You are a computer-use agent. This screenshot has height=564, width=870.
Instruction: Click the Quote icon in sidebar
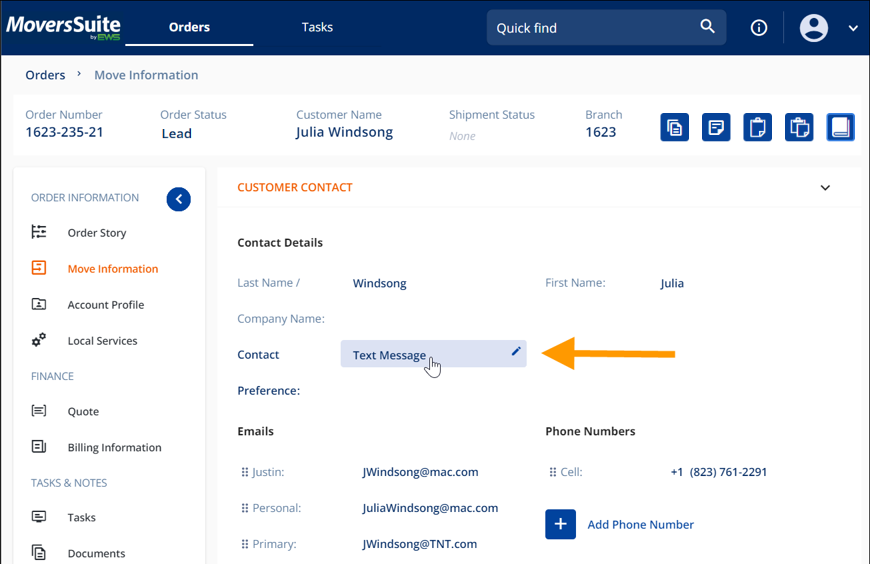(x=39, y=411)
